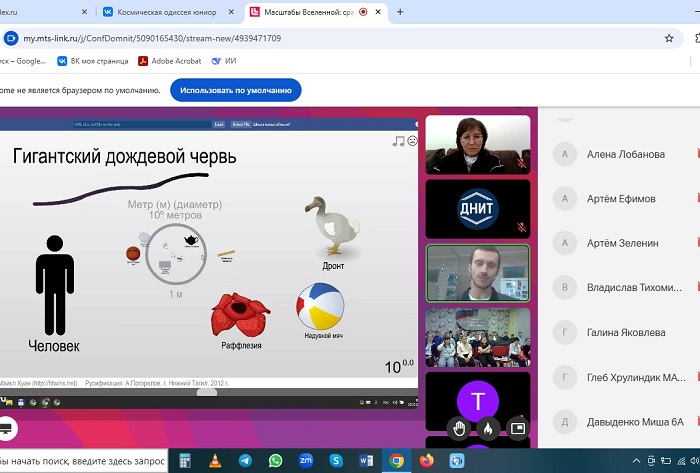Viewport: 700px width, 473px height.
Task: Open Zoom app from taskbar
Action: 305,461
